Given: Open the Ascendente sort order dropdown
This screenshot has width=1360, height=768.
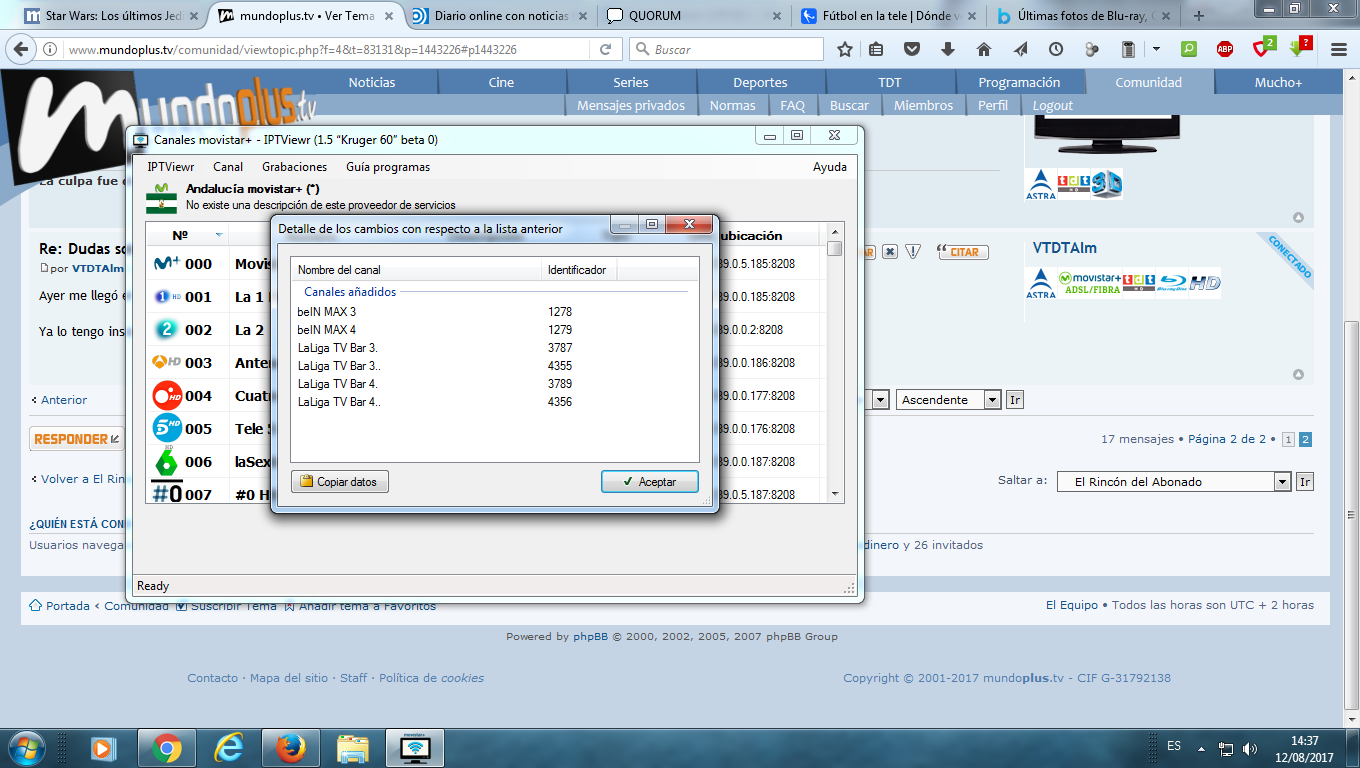Looking at the screenshot, I should click(x=948, y=400).
